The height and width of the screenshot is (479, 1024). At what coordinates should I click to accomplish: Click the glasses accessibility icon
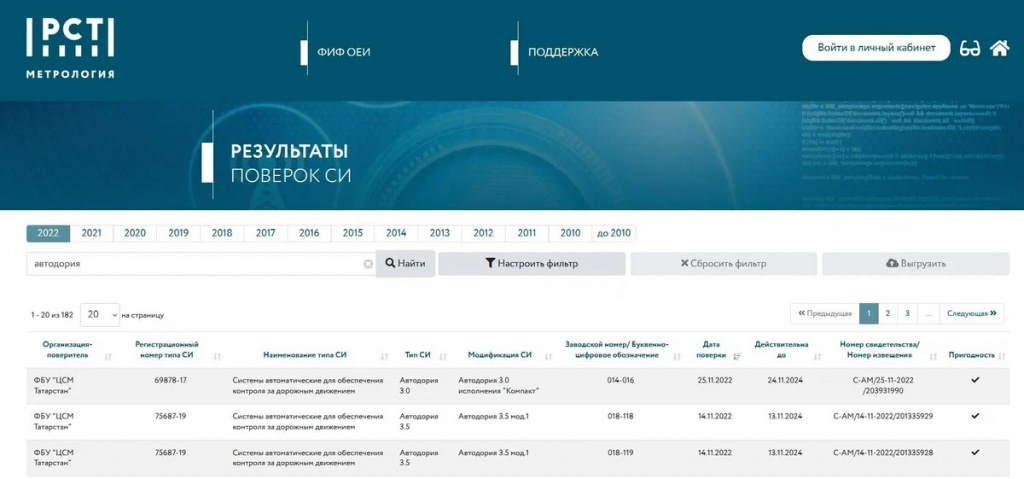970,48
